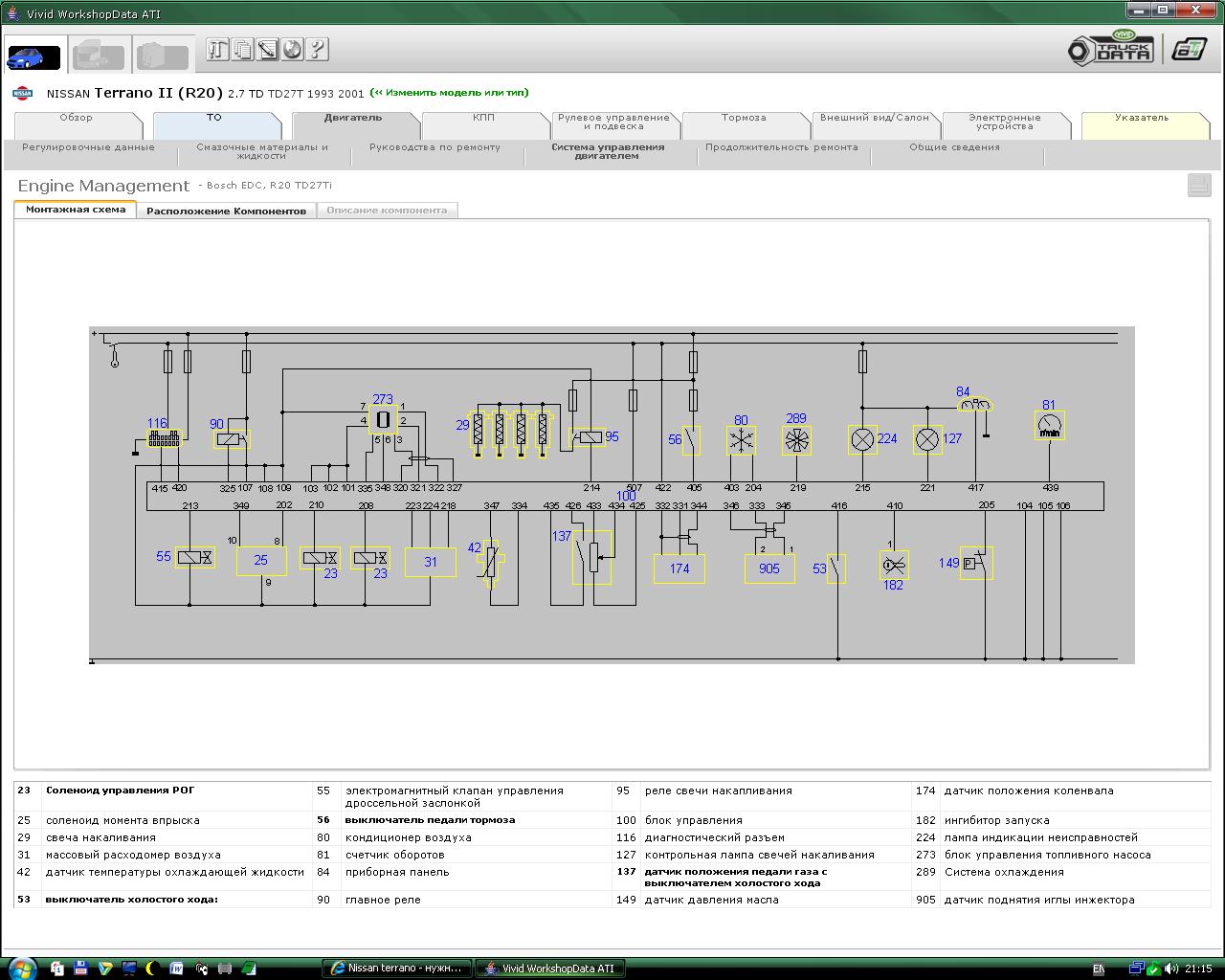Select Руководства по ремонту submenu
Screen dimensions: 1225x980
point(434,147)
